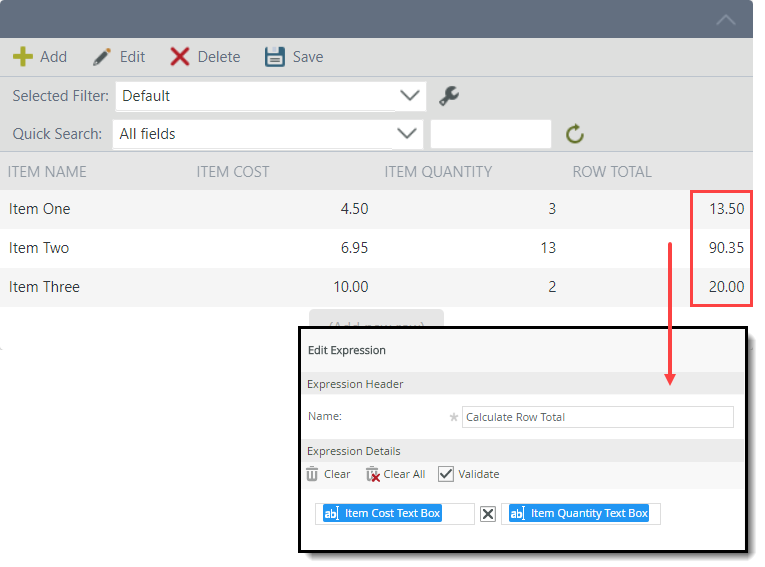The image size is (765, 567).
Task: Click the green plus Add icon
Action: click(23, 57)
